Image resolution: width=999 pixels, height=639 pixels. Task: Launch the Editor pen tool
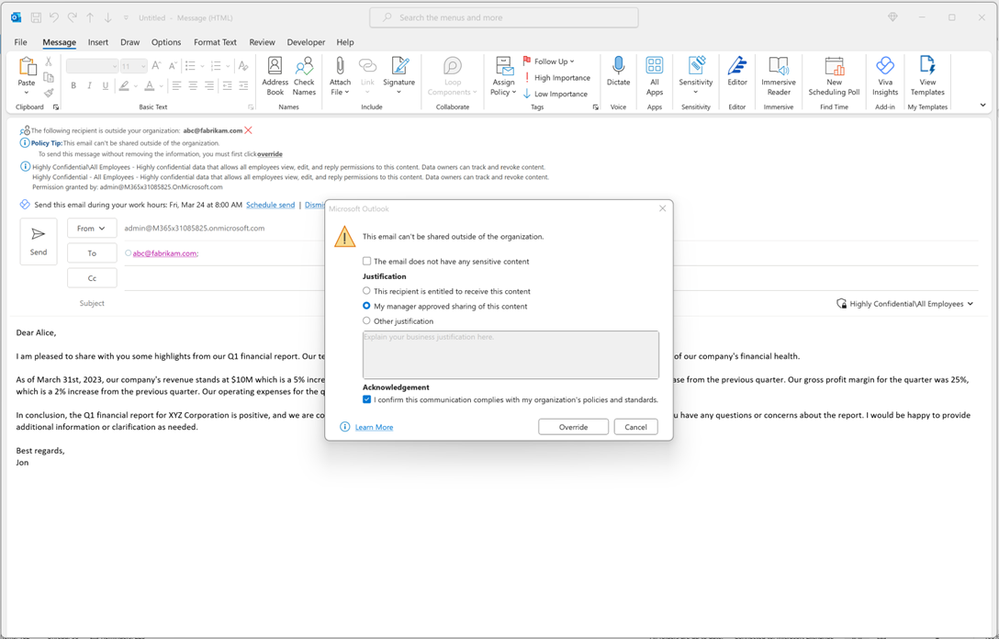tap(737, 71)
